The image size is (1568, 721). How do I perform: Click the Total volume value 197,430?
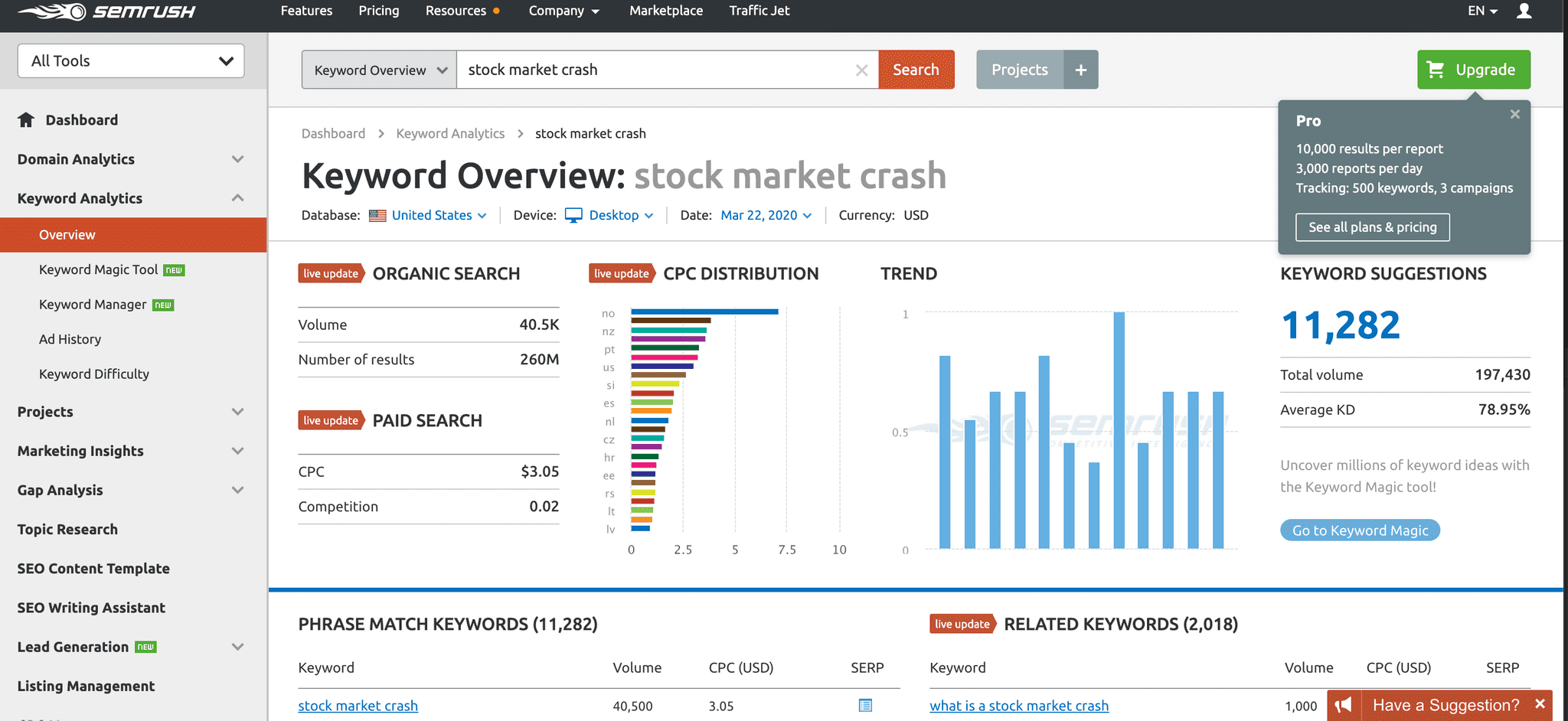1503,375
